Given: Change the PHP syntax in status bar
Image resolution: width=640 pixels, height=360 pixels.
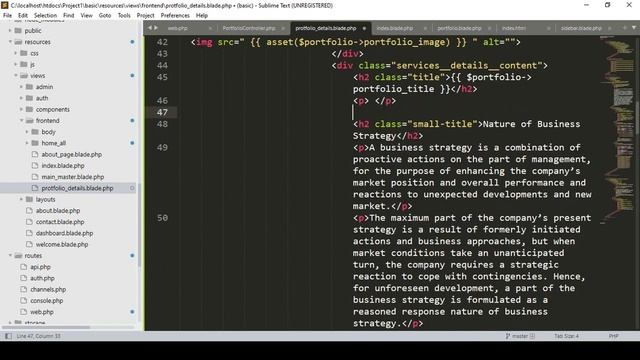Looking at the screenshot, I should [x=613, y=336].
